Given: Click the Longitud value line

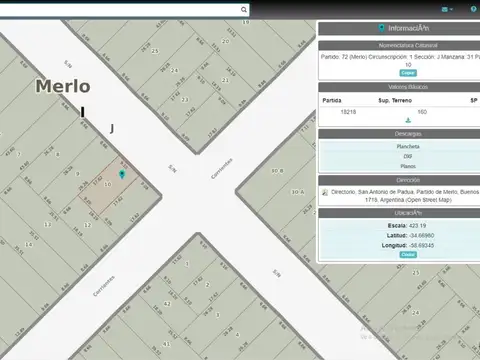Looking at the screenshot, I should click(x=408, y=246).
